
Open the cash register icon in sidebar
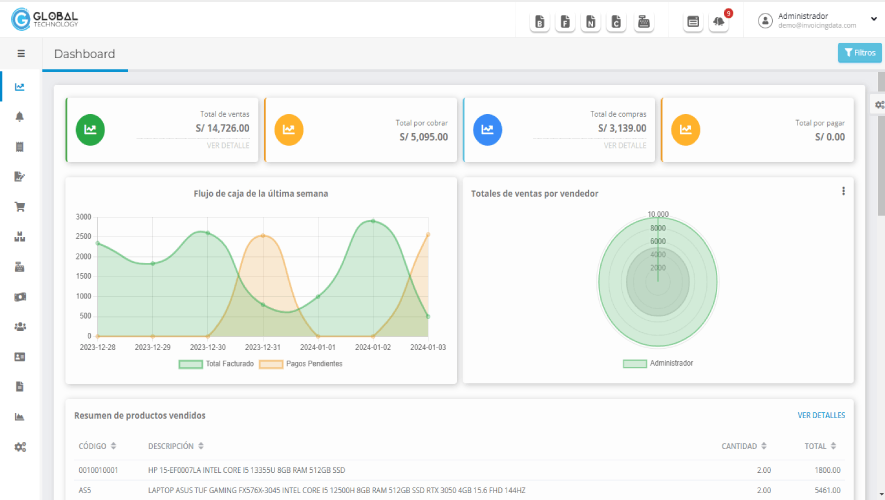coord(20,267)
